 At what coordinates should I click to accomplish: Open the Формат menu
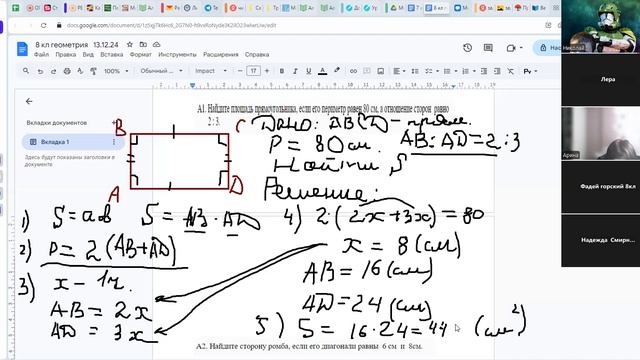point(141,54)
